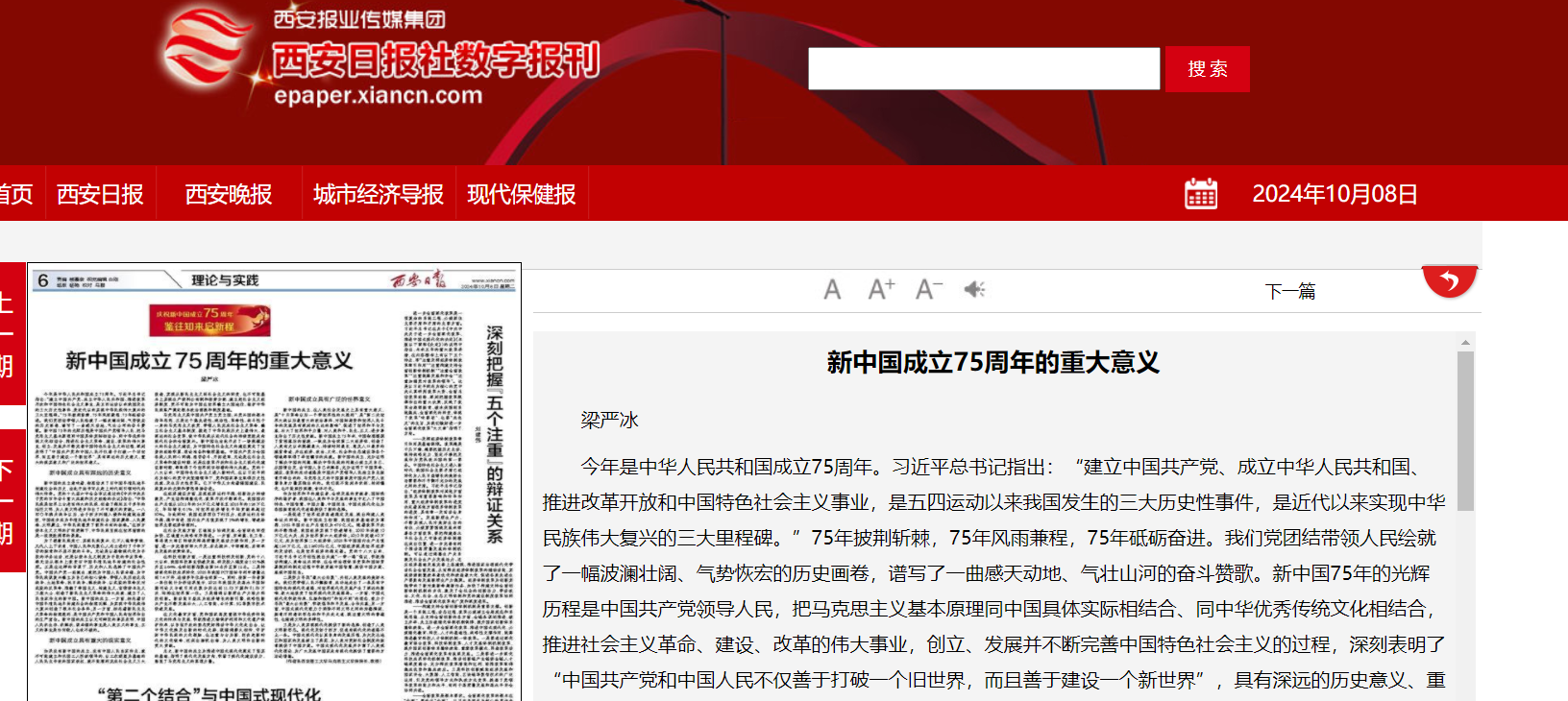Go to next article via 下一篇
Screen dimensions: 1568x701
(1289, 291)
